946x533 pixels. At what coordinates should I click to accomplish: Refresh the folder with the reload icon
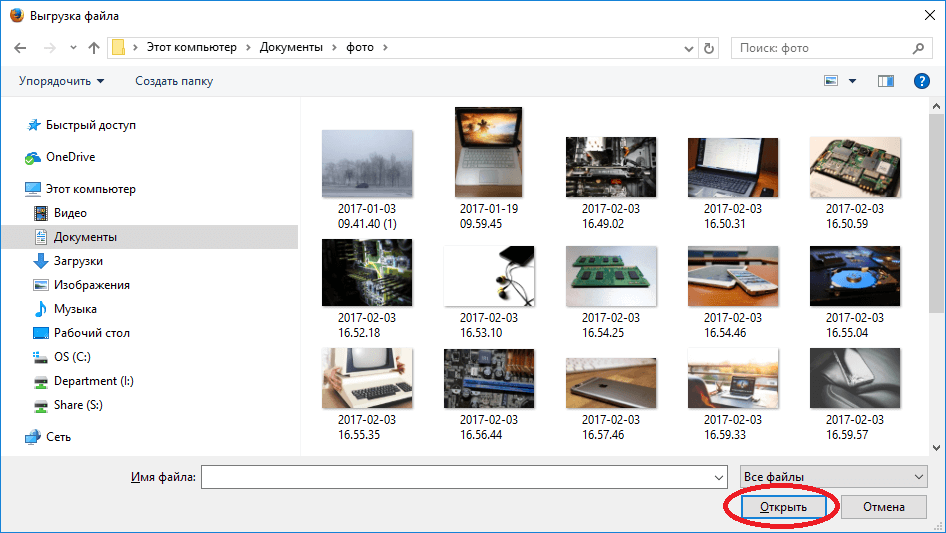click(x=710, y=48)
